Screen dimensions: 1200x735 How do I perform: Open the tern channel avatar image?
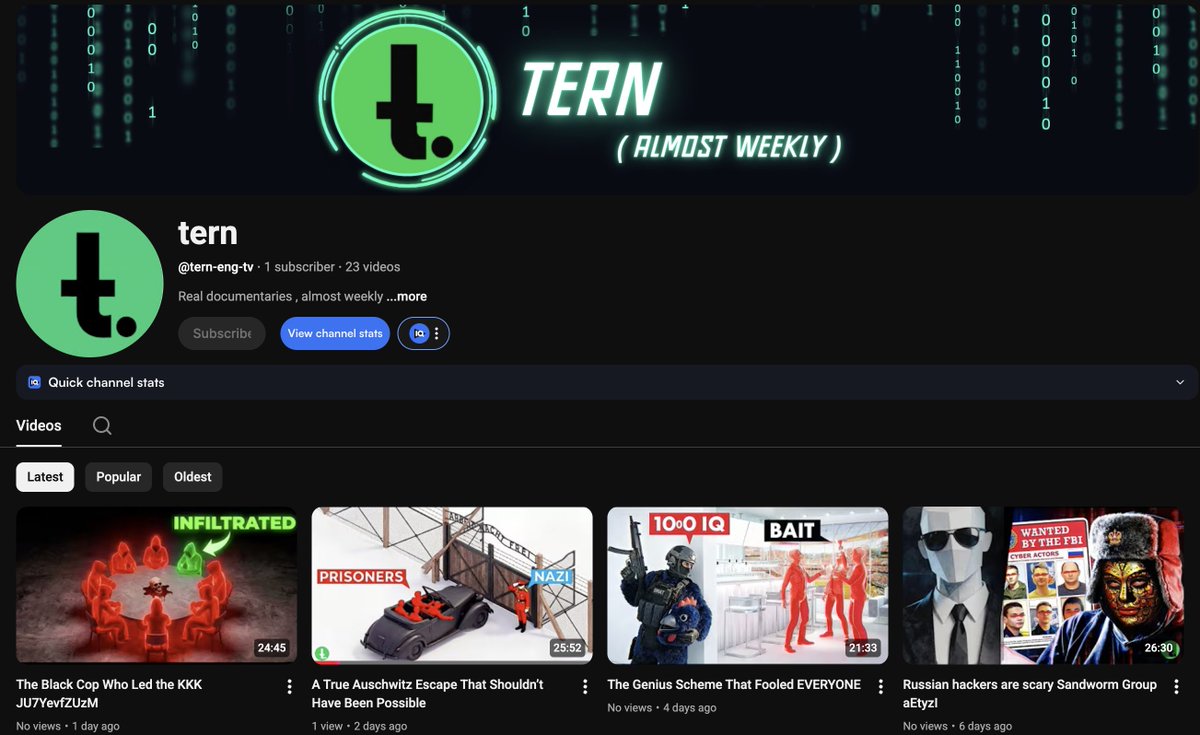(90, 284)
